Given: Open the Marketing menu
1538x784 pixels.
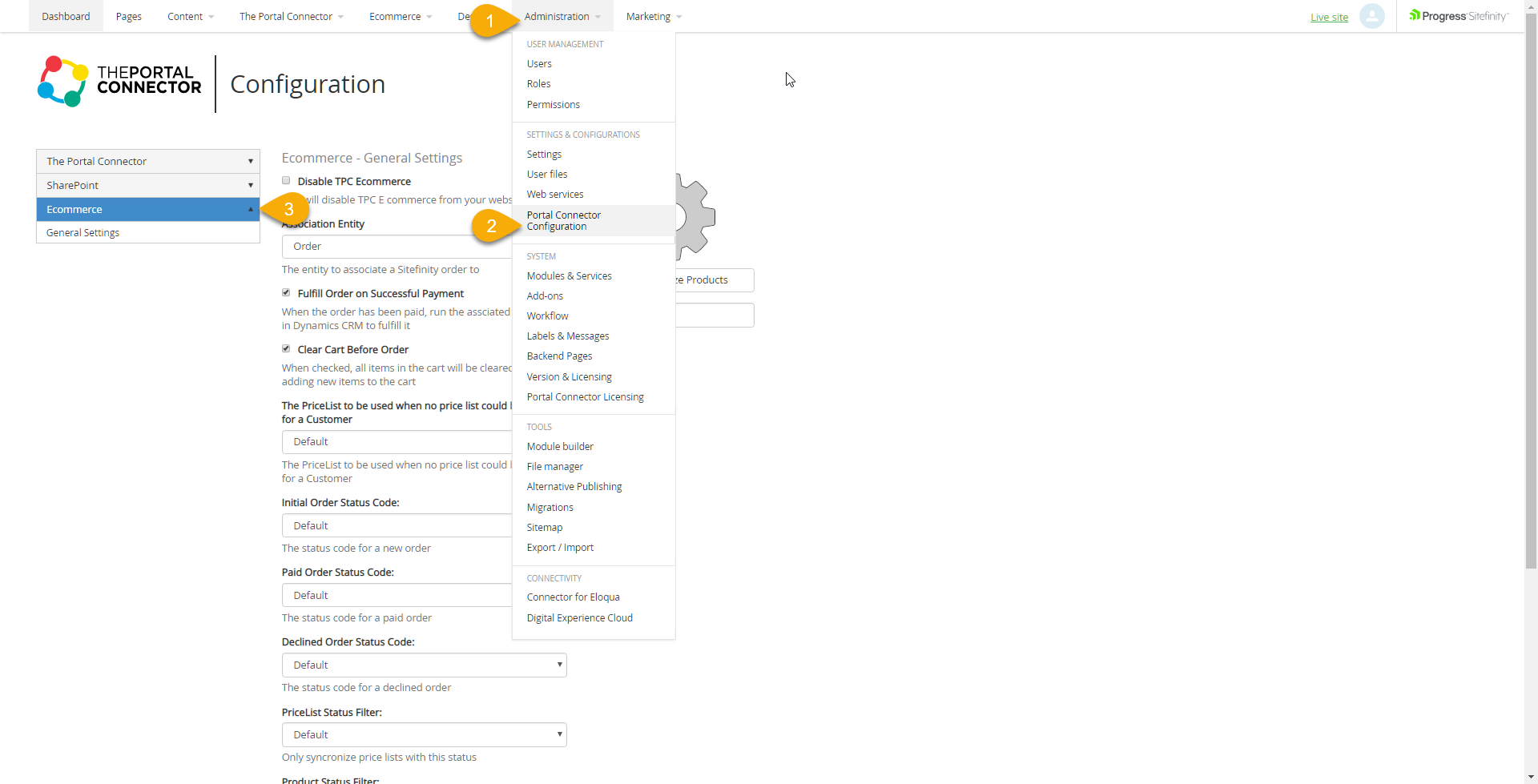Looking at the screenshot, I should (x=654, y=16).
